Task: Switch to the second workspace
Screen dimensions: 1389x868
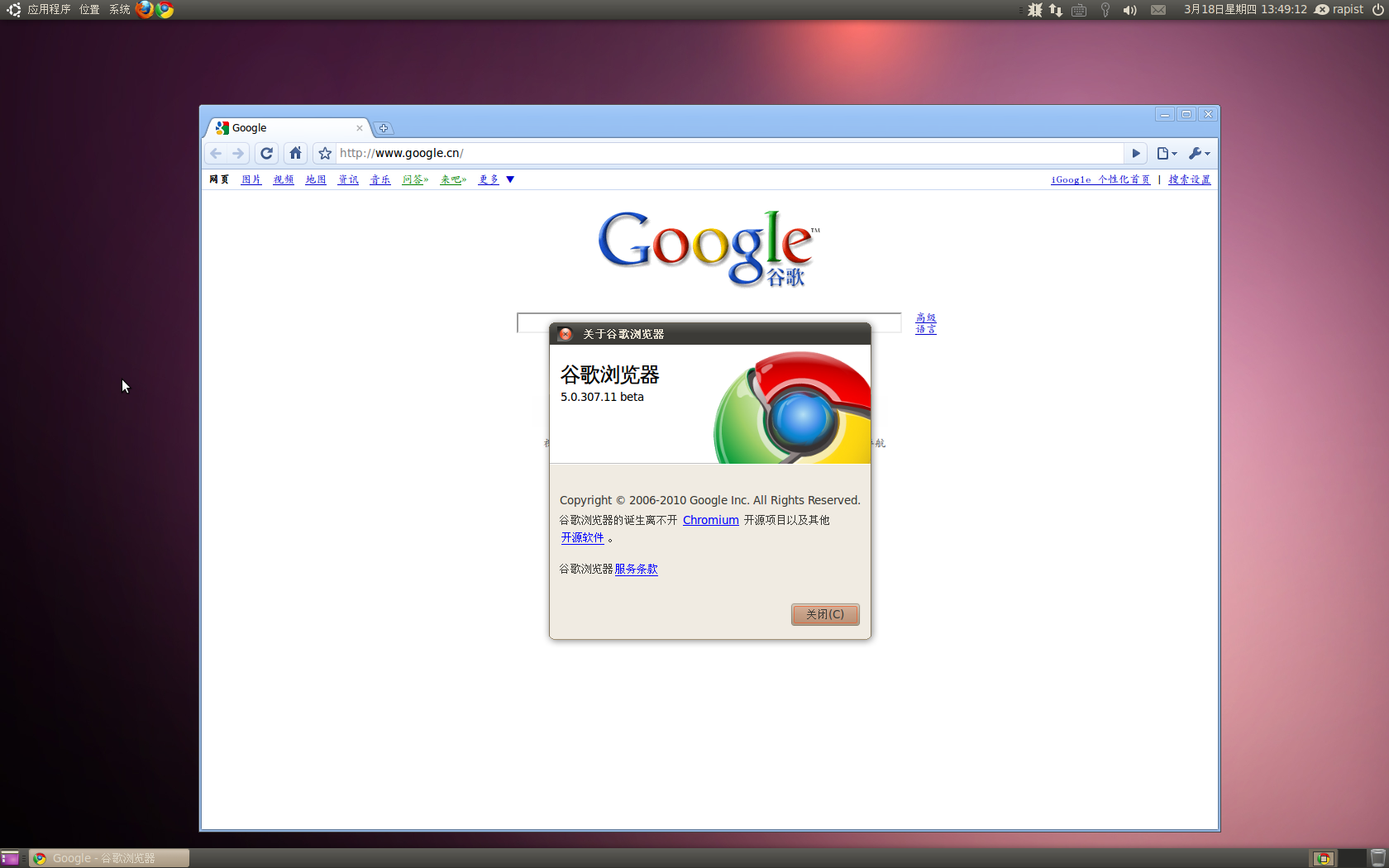Action: coord(1352,858)
